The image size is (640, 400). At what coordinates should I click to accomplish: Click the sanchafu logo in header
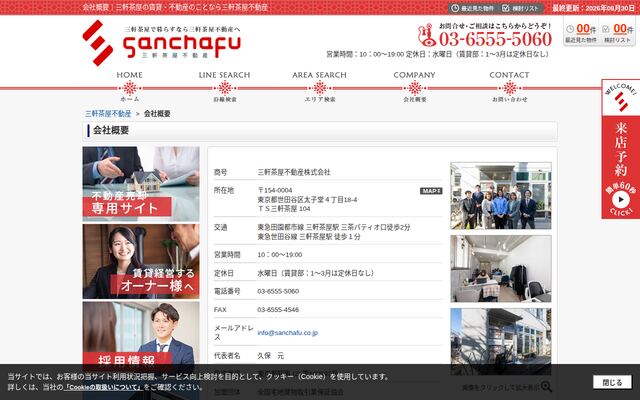click(x=162, y=42)
